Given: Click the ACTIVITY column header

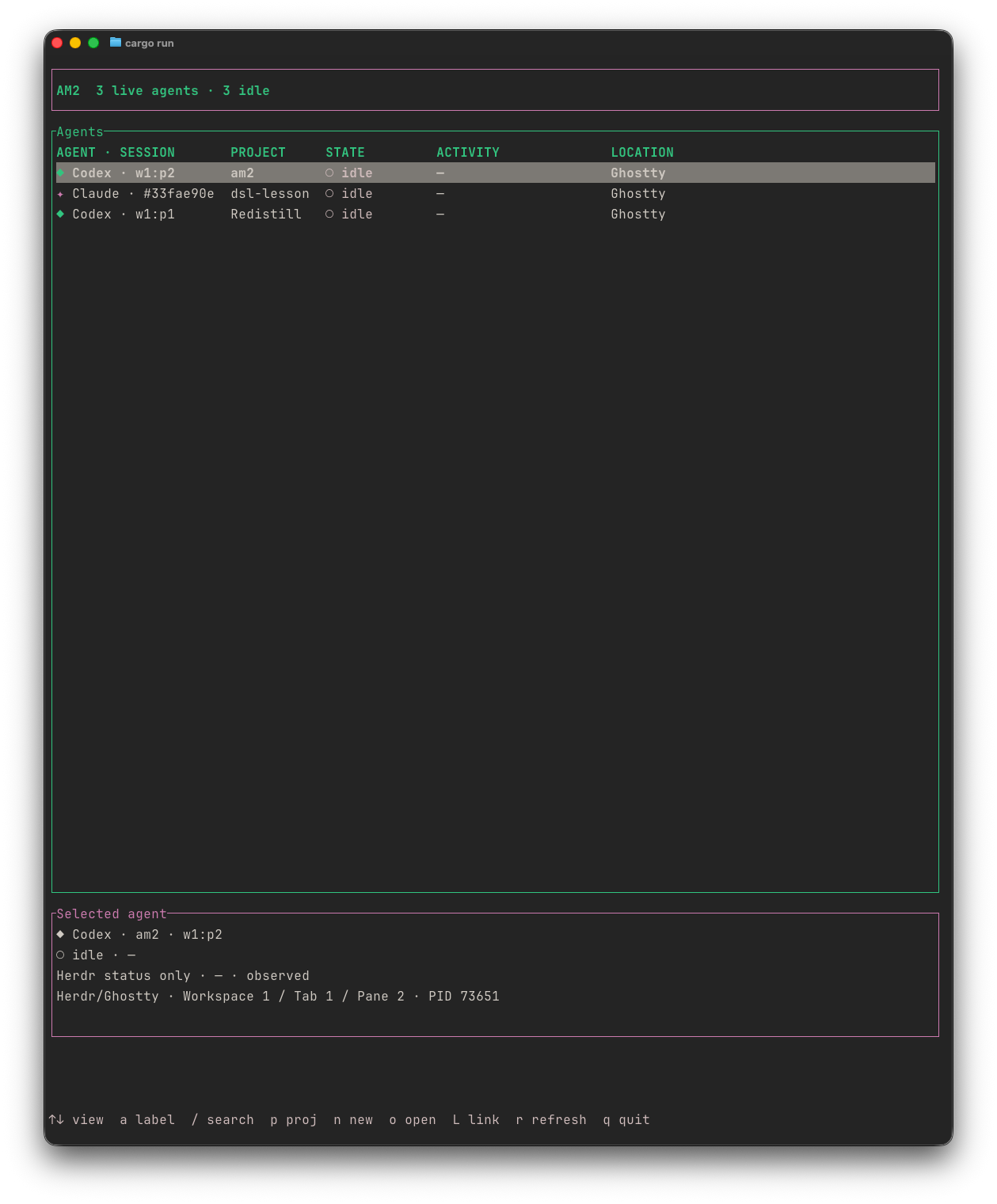Looking at the screenshot, I should 468,152.
